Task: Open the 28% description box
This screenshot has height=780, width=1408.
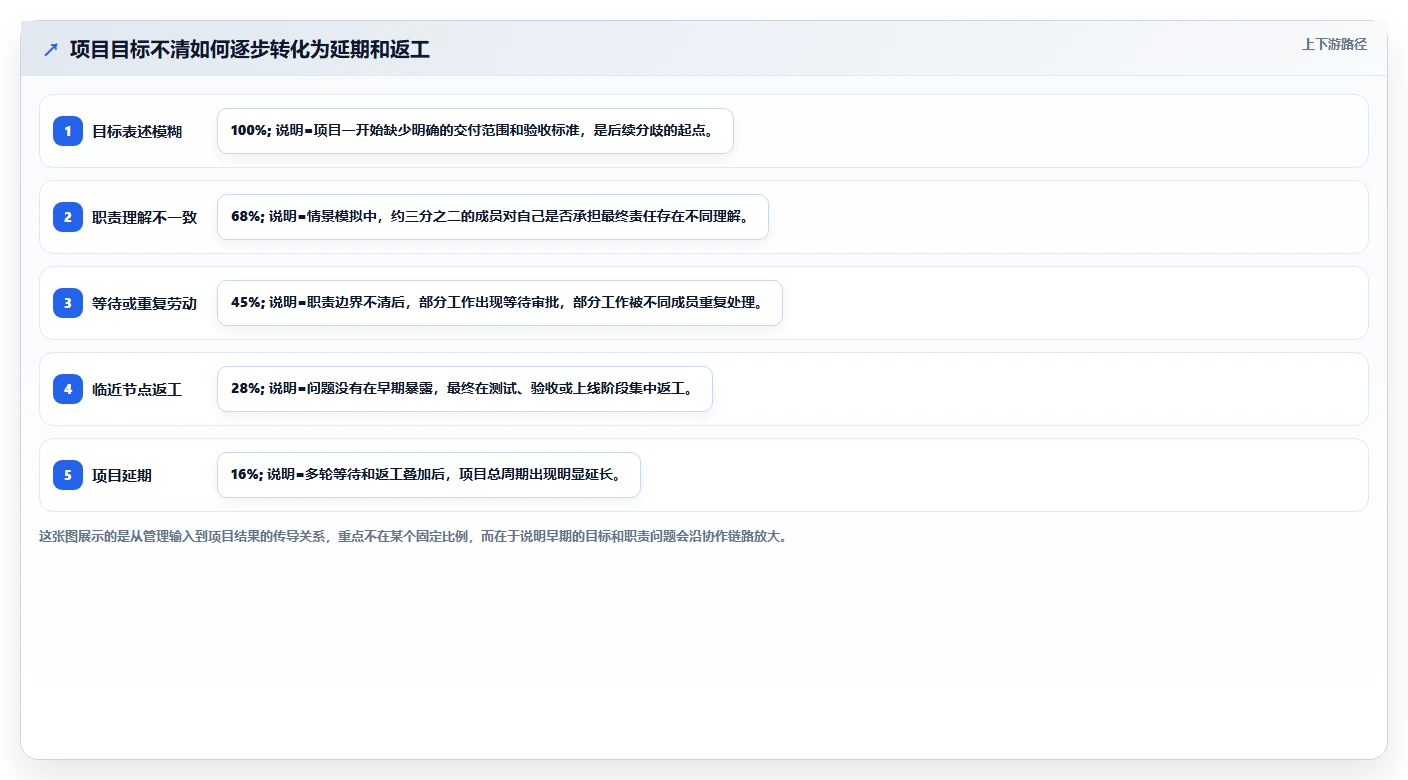Action: click(x=465, y=389)
